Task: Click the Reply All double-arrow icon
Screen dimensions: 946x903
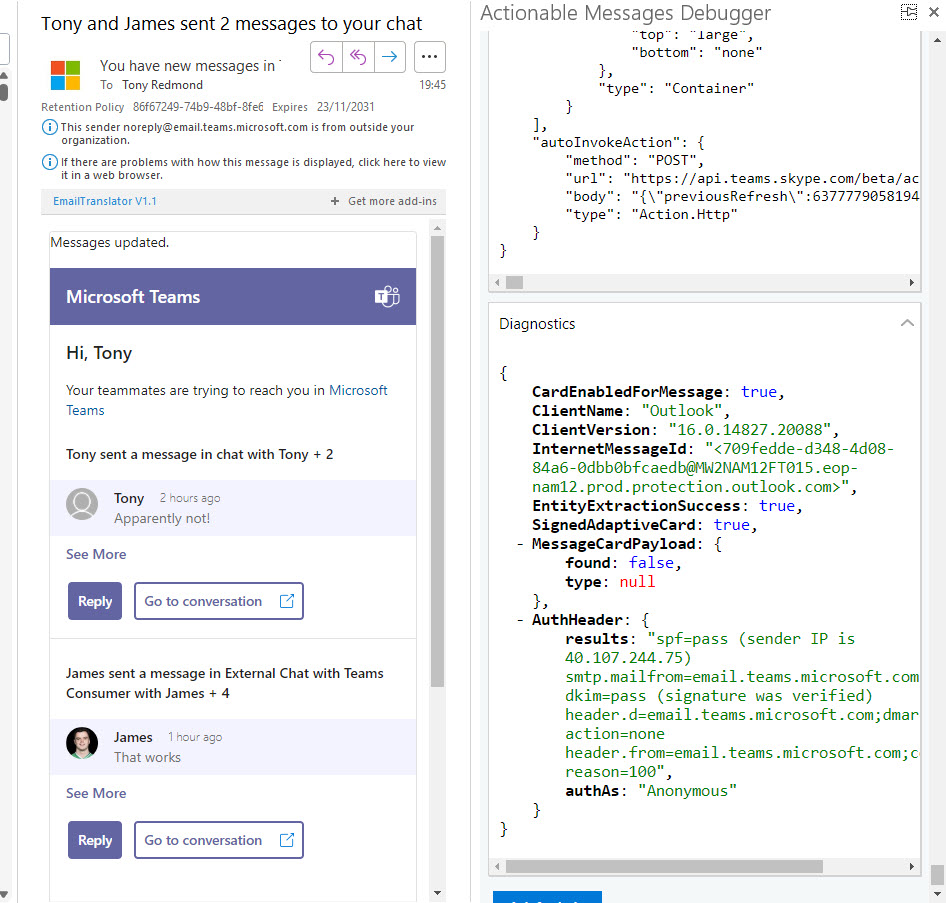Action: 357,57
